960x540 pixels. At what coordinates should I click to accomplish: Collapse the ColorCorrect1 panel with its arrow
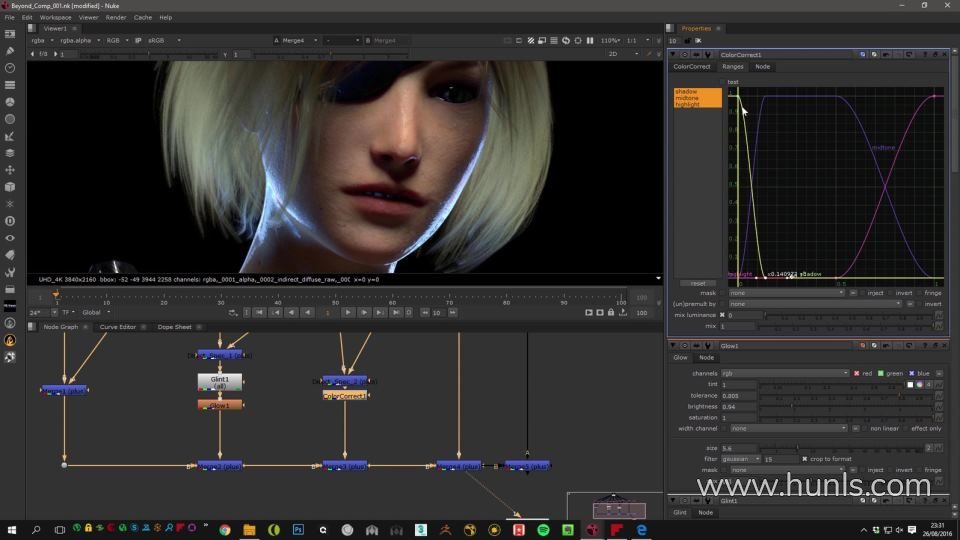point(673,54)
